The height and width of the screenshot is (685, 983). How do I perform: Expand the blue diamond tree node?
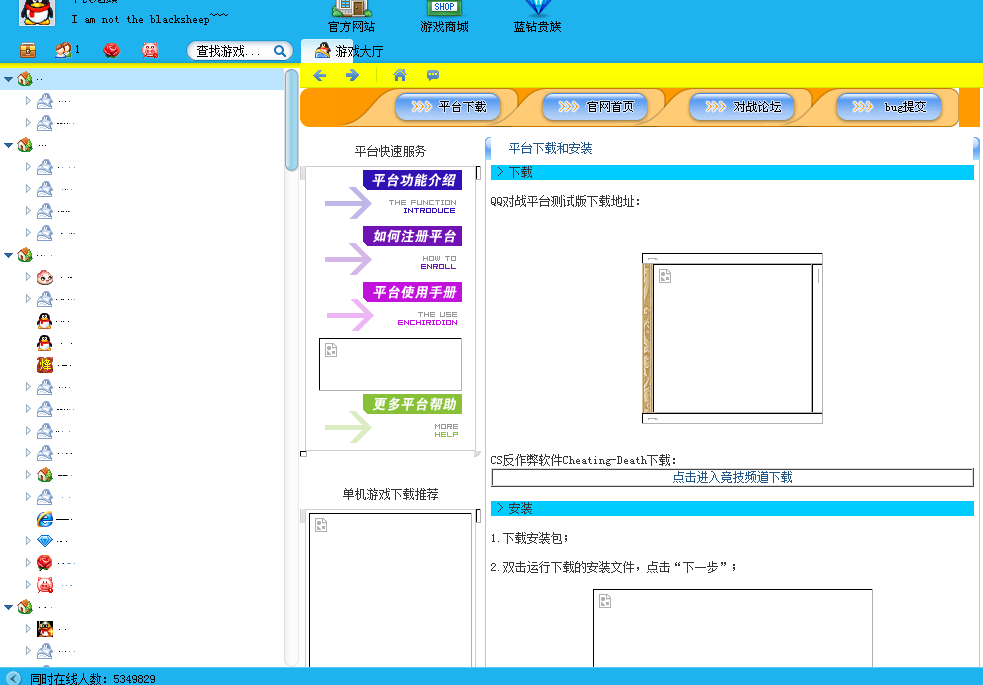point(28,540)
